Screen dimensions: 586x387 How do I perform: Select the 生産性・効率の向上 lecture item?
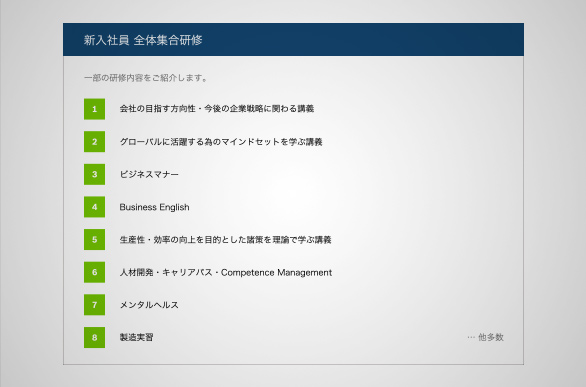tap(225, 239)
